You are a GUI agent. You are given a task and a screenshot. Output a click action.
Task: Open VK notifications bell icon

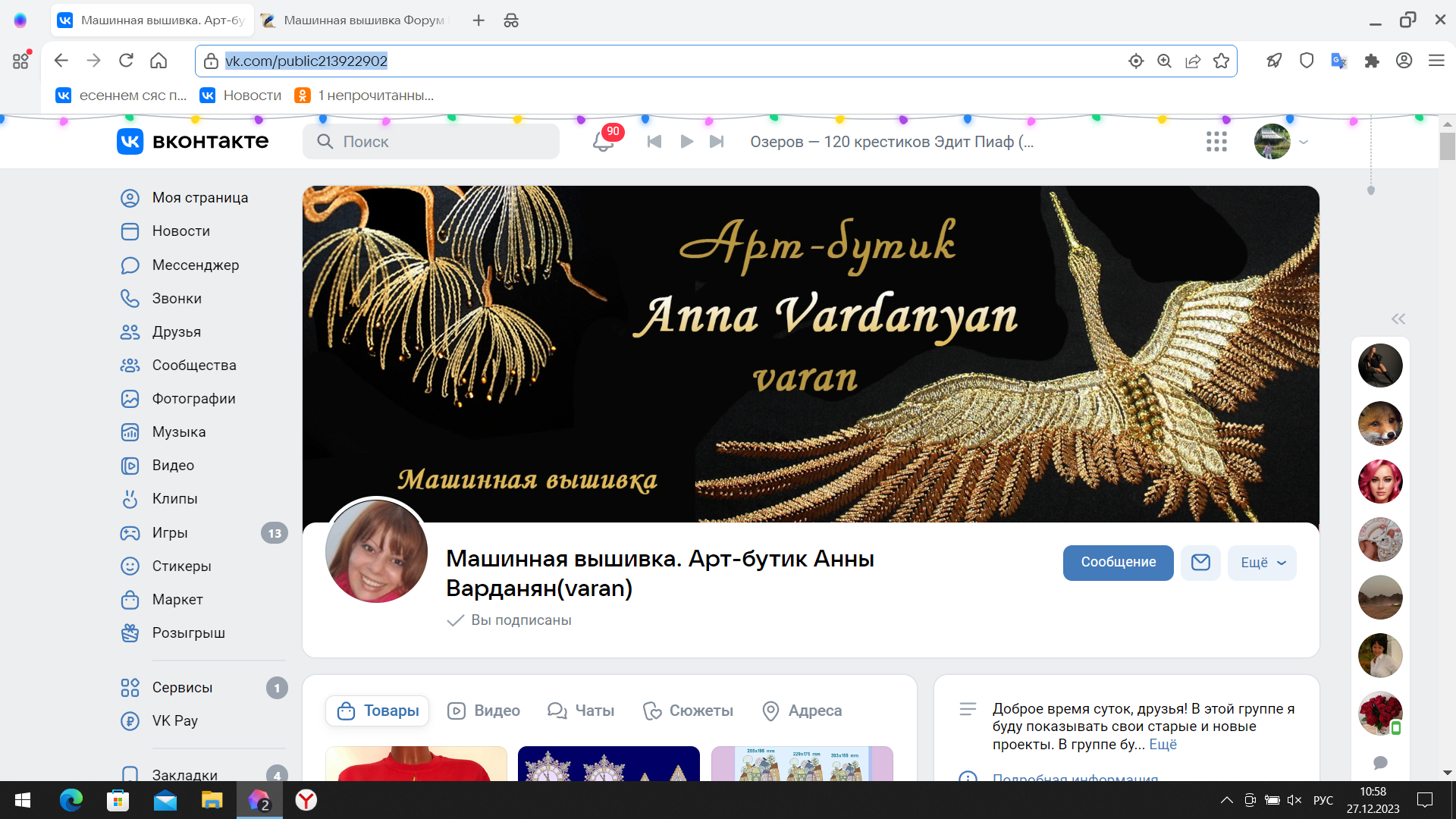coord(603,141)
